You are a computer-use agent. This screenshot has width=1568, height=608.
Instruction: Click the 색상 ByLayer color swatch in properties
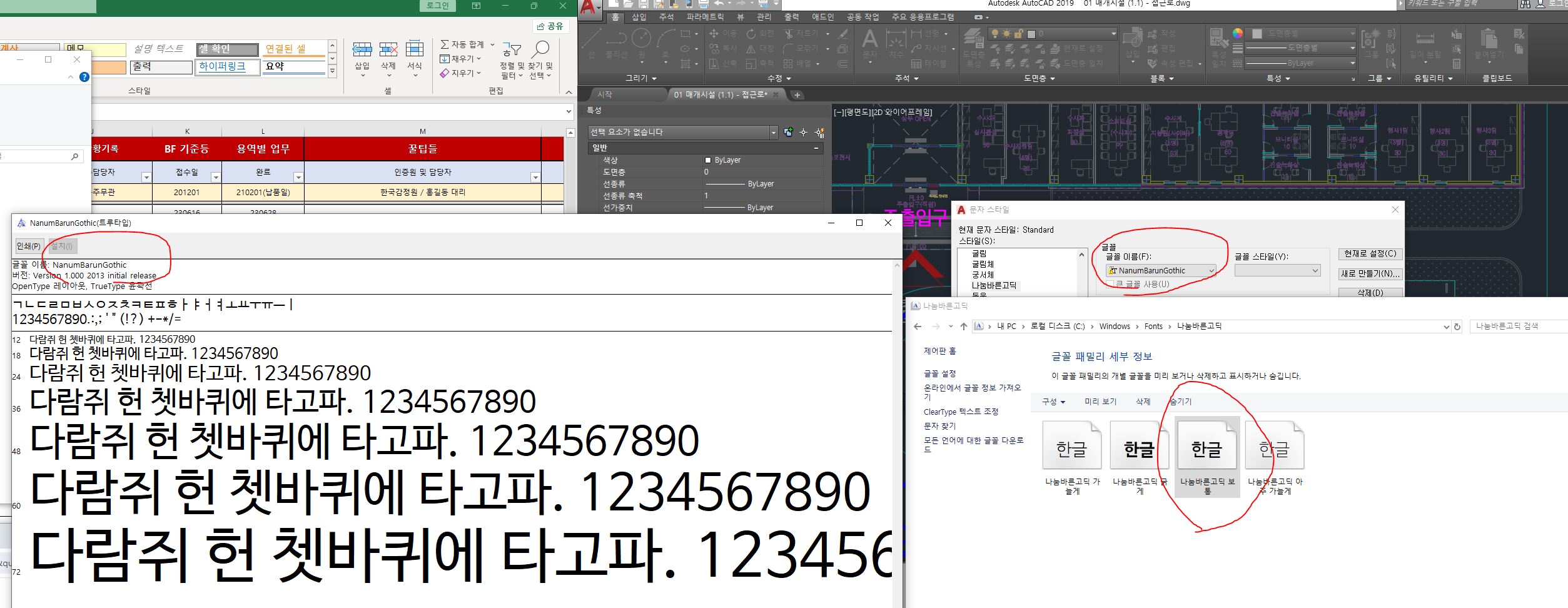pos(708,160)
